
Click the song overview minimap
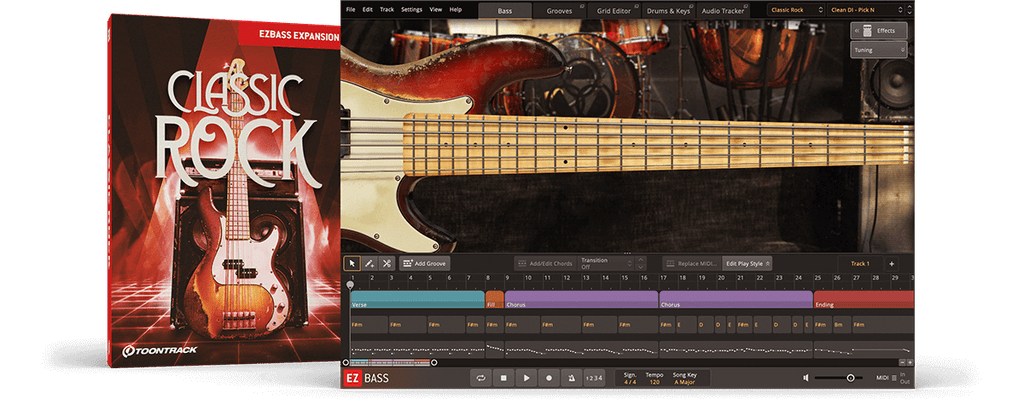coord(390,362)
